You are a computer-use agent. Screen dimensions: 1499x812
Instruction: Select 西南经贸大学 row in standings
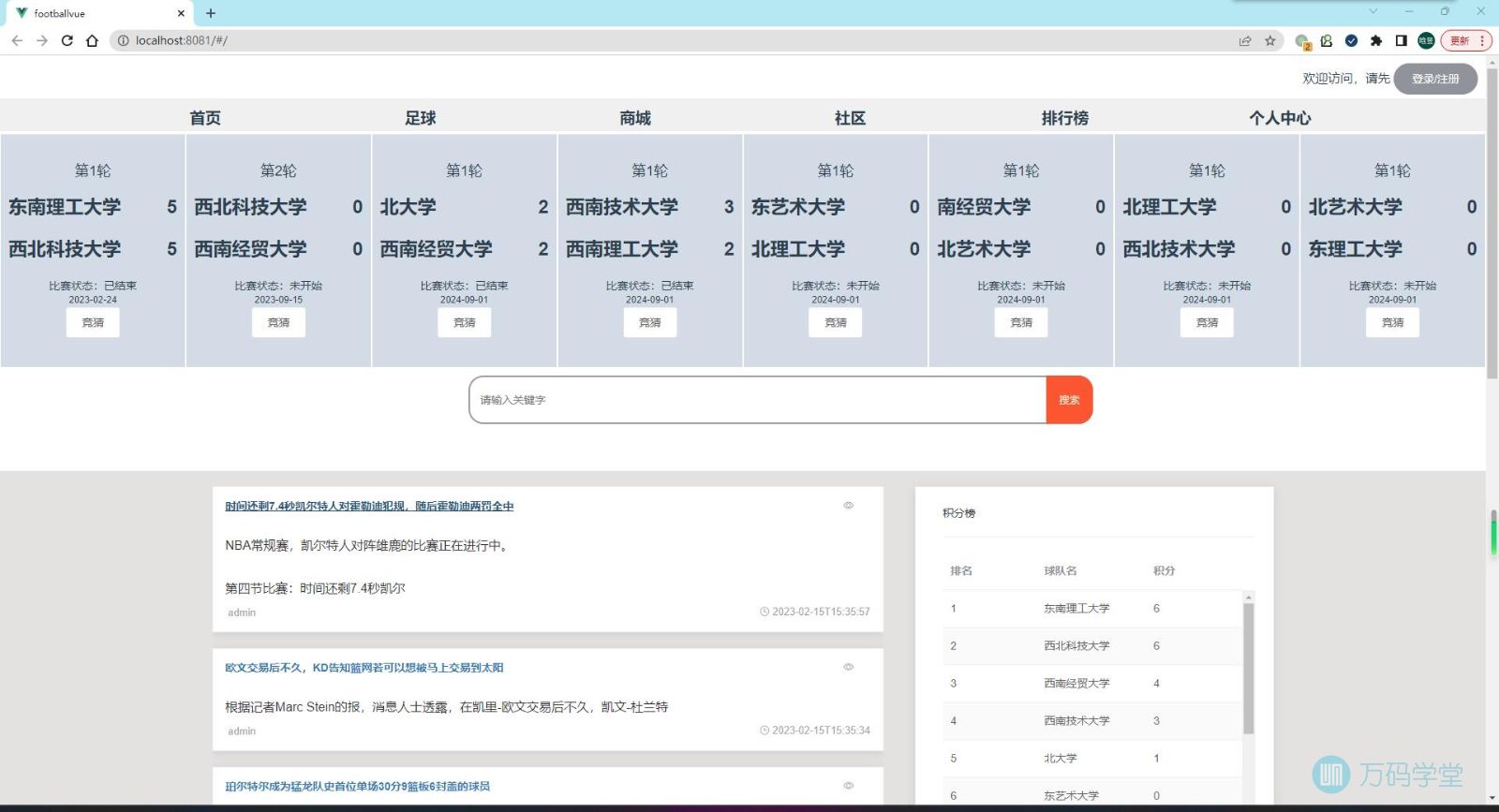[1092, 684]
